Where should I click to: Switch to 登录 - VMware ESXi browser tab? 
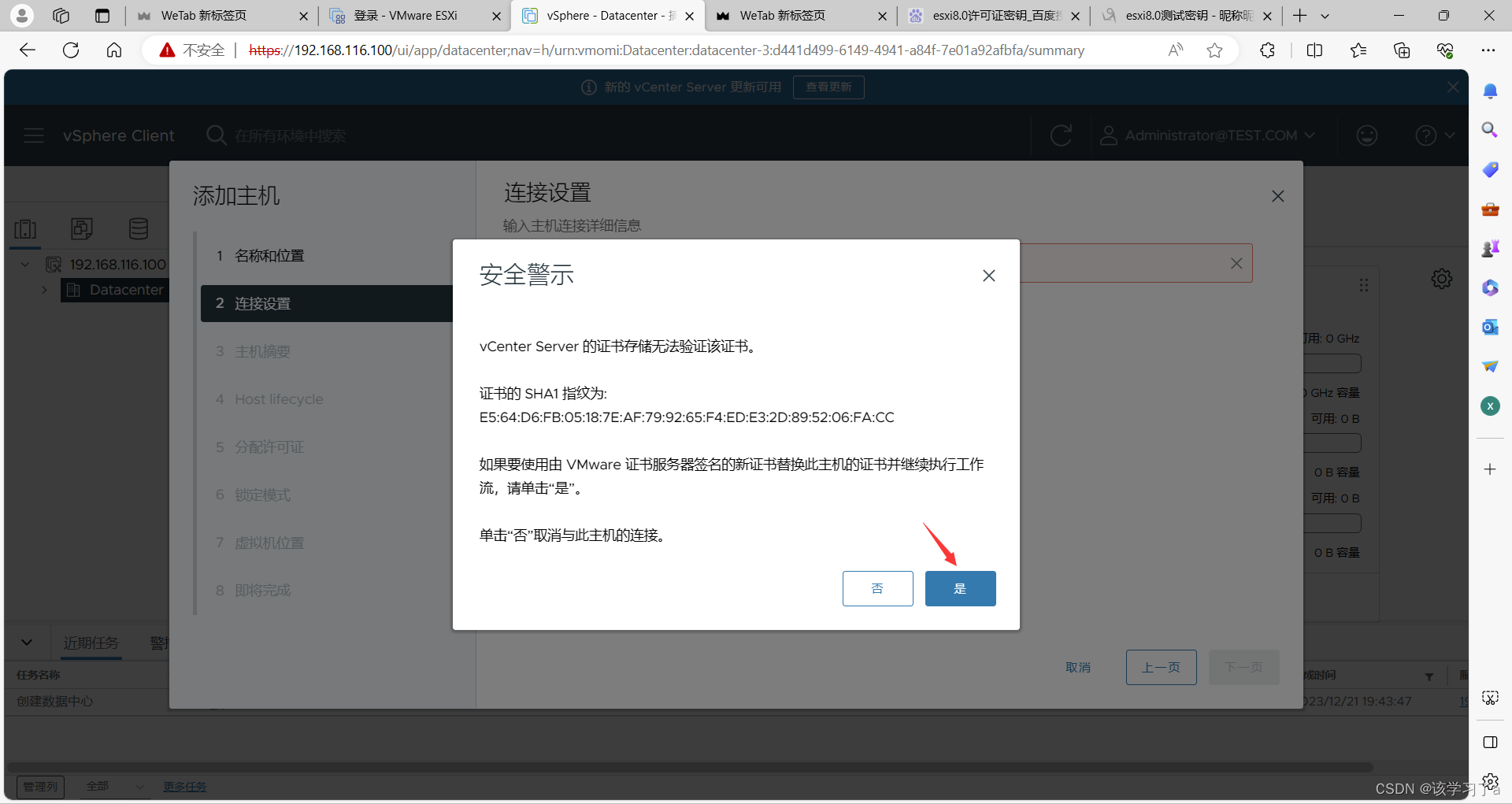414,16
